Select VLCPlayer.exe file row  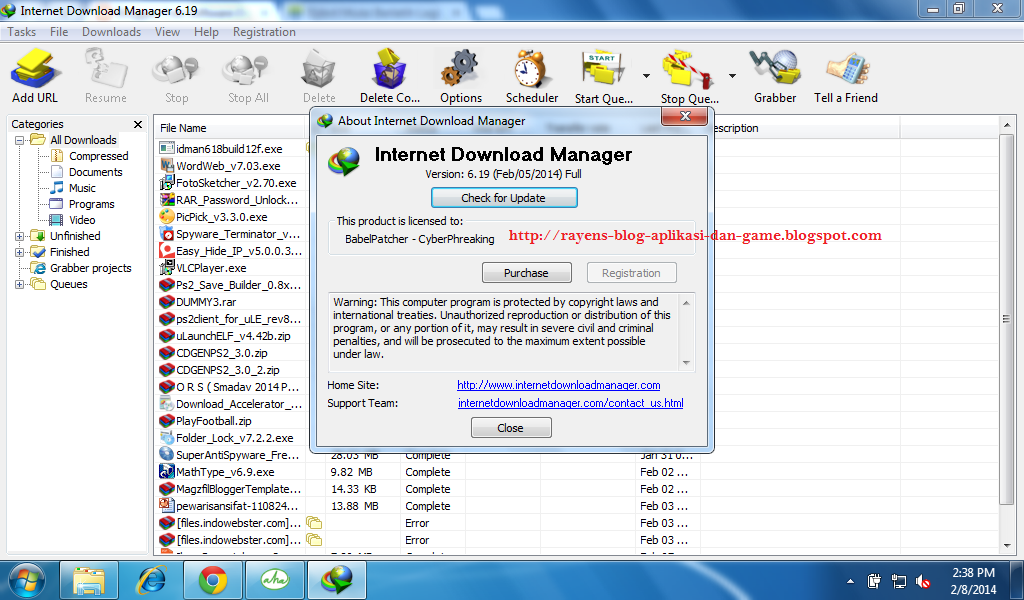(211, 268)
